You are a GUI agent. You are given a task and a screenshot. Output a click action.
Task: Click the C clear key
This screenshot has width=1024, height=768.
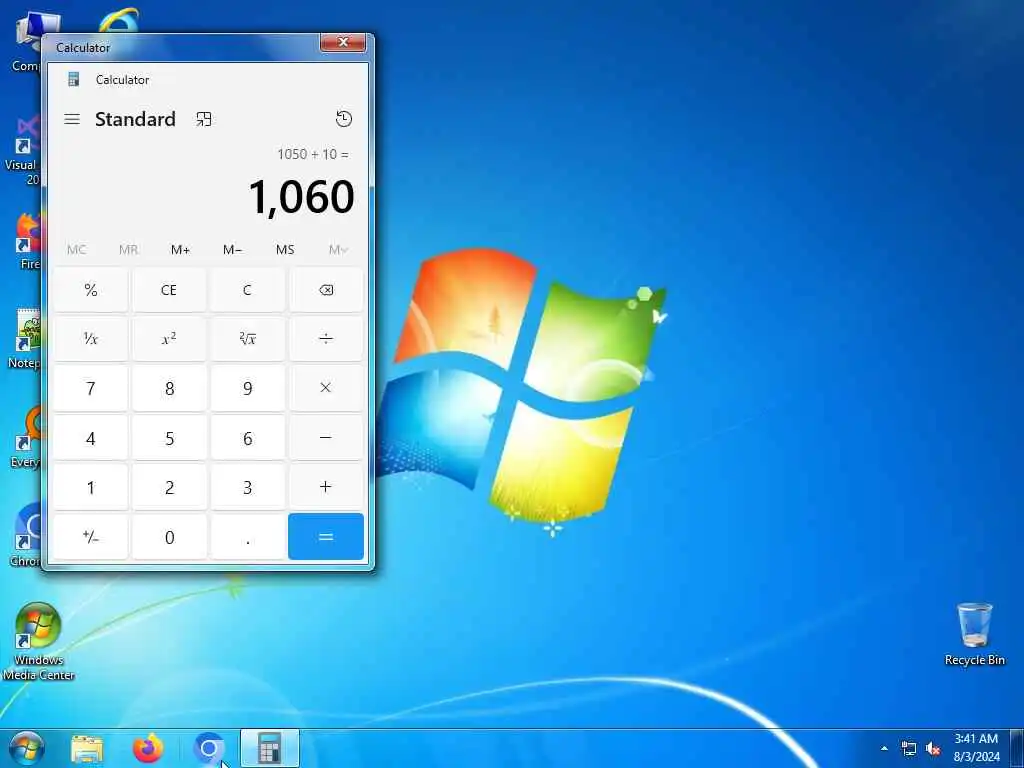(x=248, y=290)
